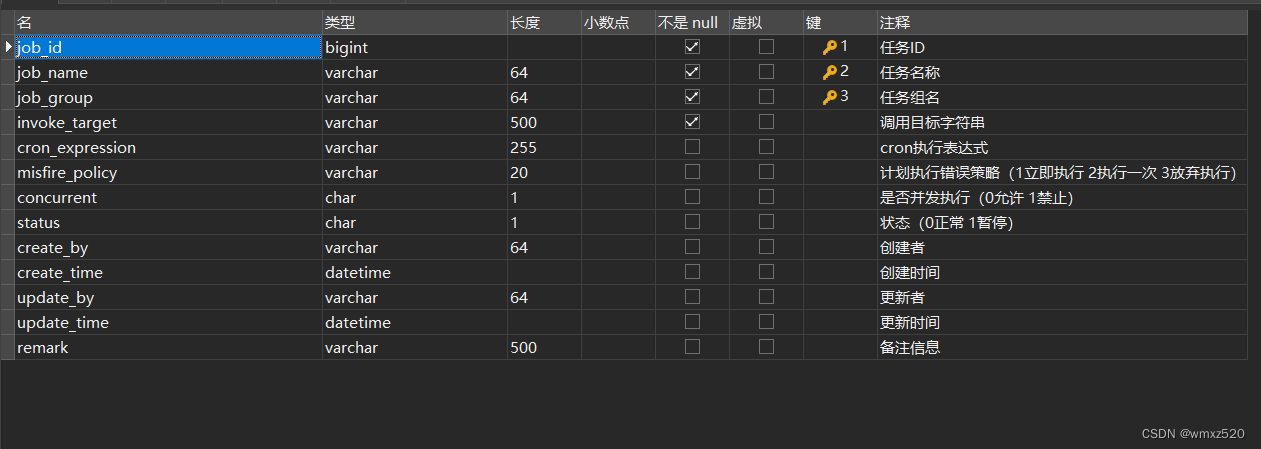Click the 任务ID comment cell

pos(1062,47)
